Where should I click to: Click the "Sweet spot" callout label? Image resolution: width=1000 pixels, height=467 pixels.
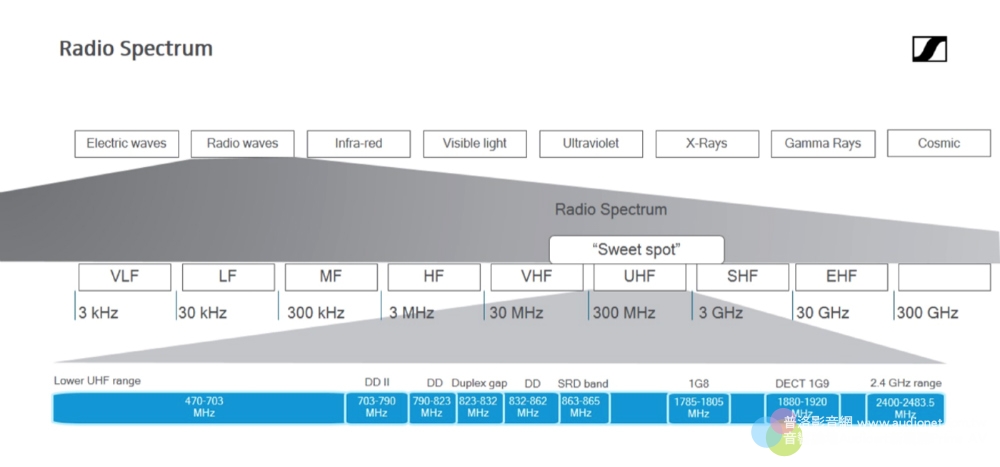[636, 249]
